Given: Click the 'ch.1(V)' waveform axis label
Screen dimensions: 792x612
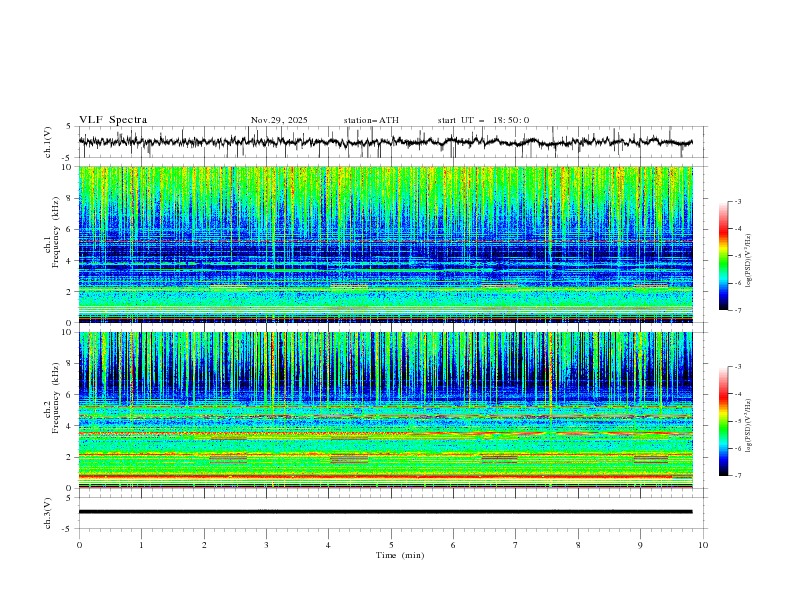Looking at the screenshot, I should tap(48, 142).
